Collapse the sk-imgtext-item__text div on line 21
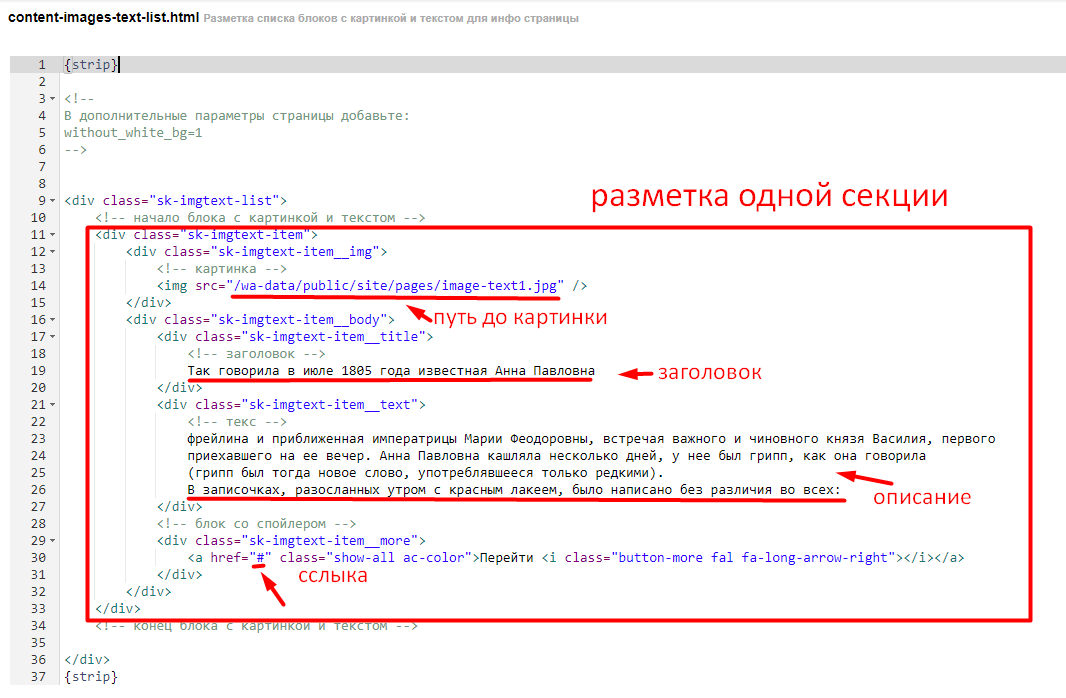Viewport: 1066px width, 698px height. coord(52,405)
